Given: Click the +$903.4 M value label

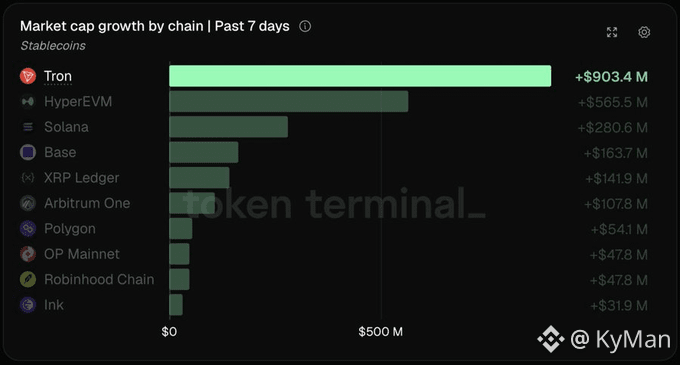Looking at the screenshot, I should coord(611,77).
